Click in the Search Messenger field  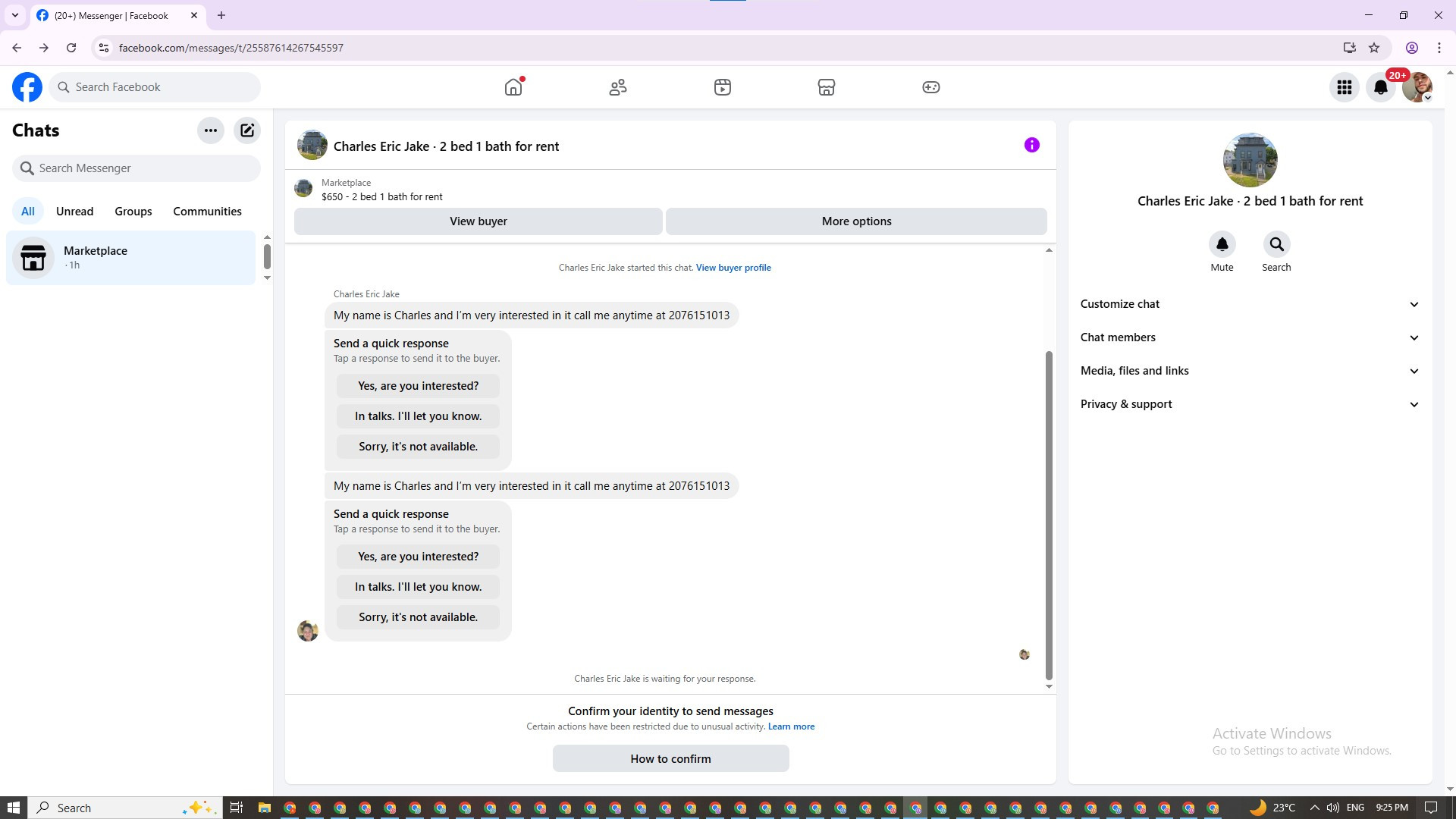[136, 168]
